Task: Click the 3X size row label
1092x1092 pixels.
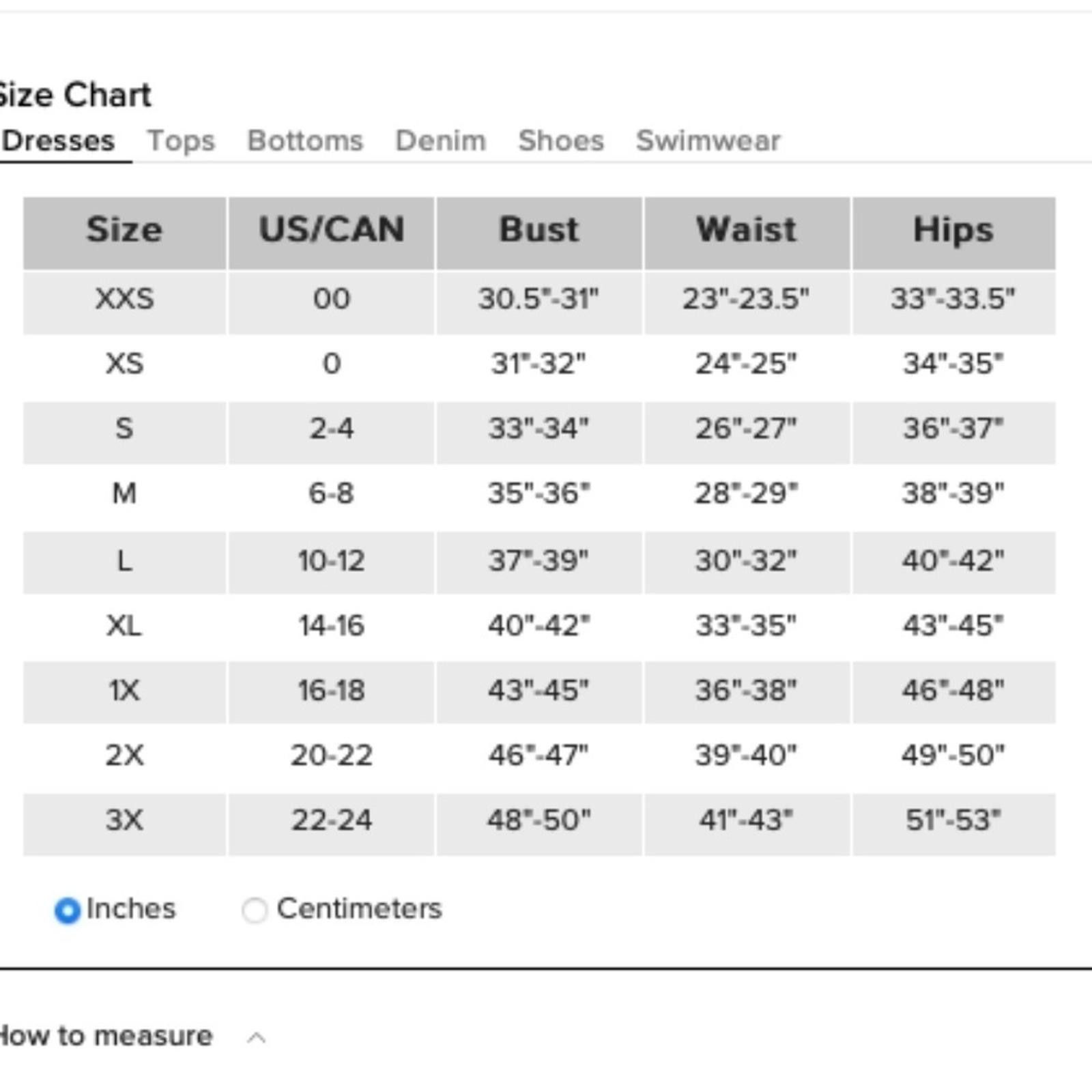Action: (124, 820)
